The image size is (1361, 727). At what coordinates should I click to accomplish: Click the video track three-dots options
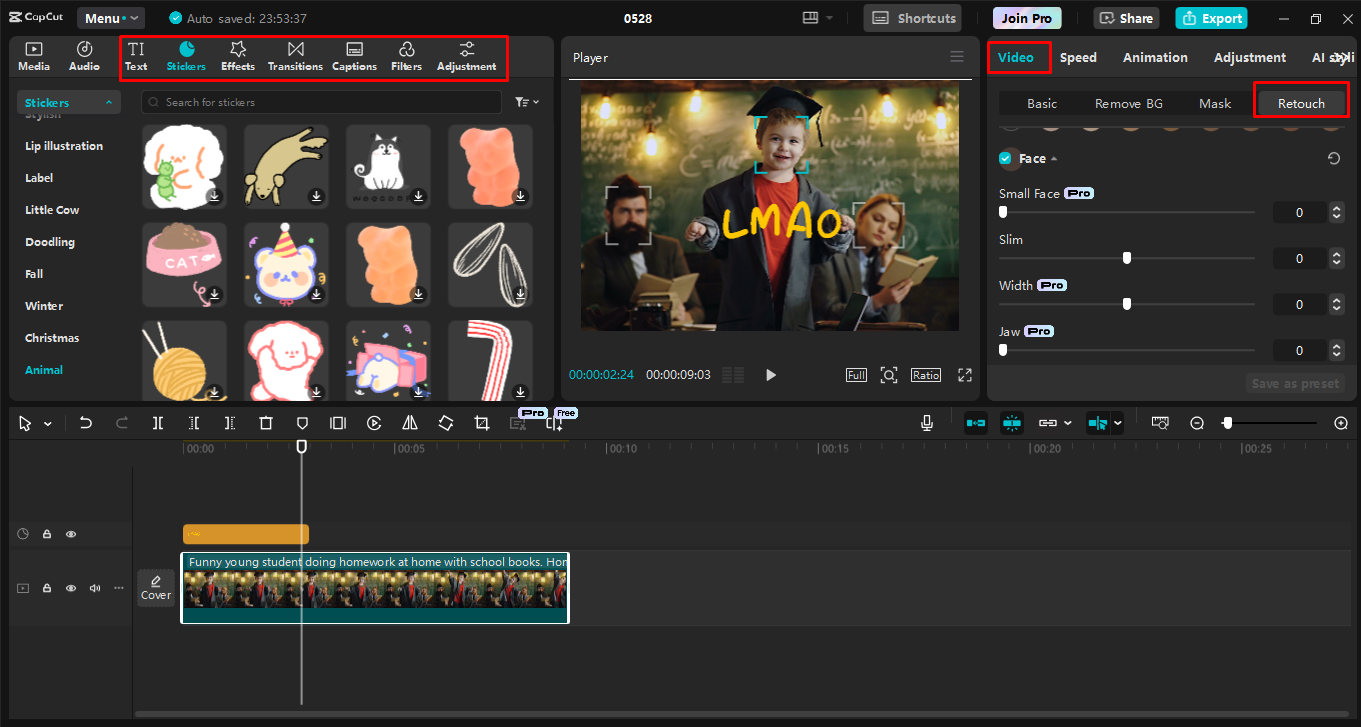pyautogui.click(x=119, y=588)
